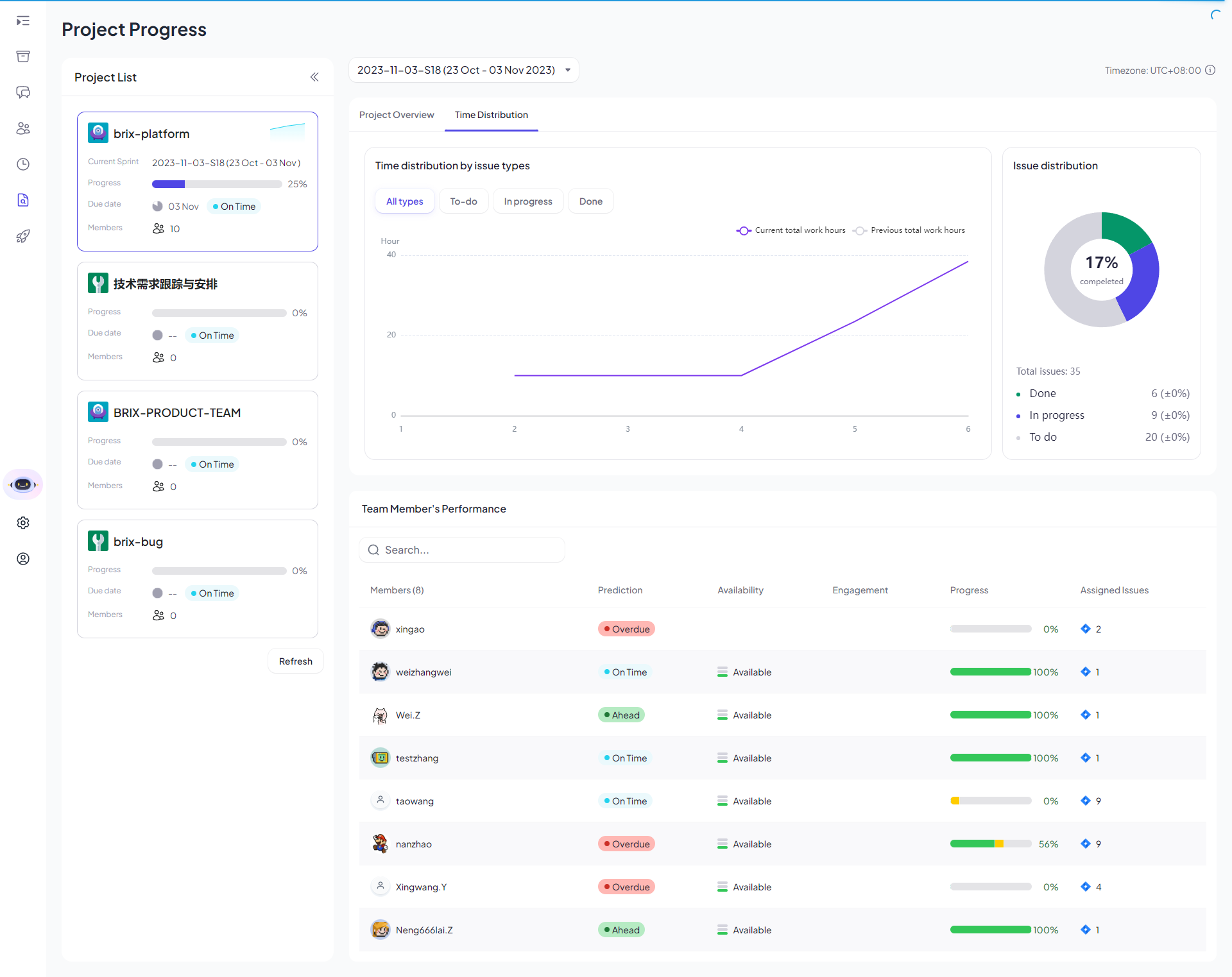Click the Total issues: 35 text
Image resolution: width=1232 pixels, height=977 pixels.
click(1048, 371)
